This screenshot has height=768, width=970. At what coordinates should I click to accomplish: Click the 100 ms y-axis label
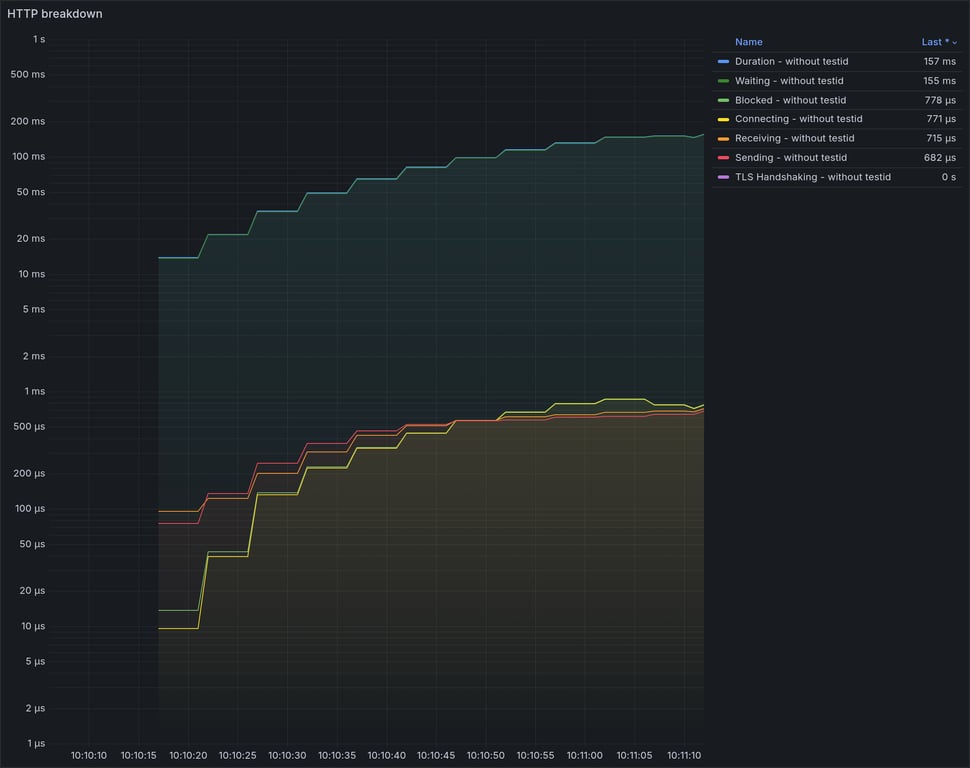click(x=28, y=157)
